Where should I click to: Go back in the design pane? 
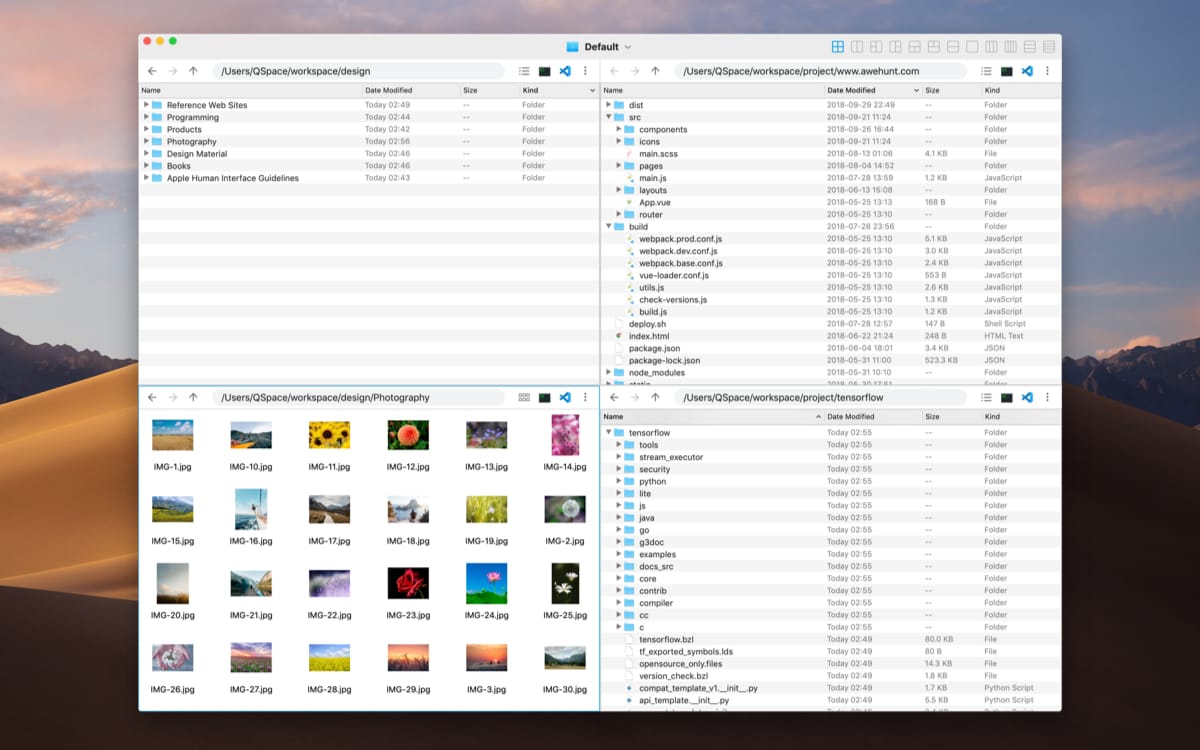[152, 71]
